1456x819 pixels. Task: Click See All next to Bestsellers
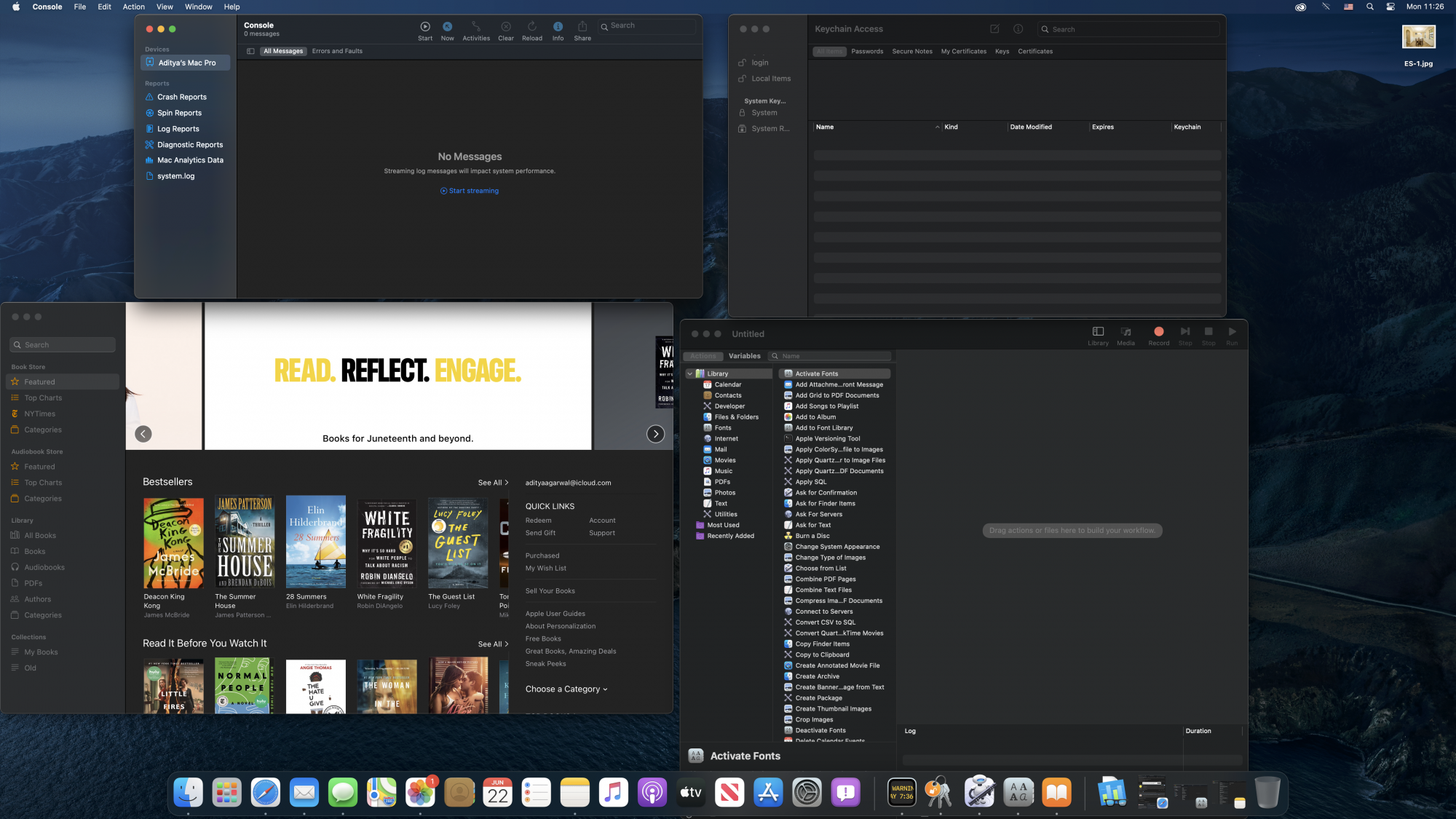click(493, 483)
